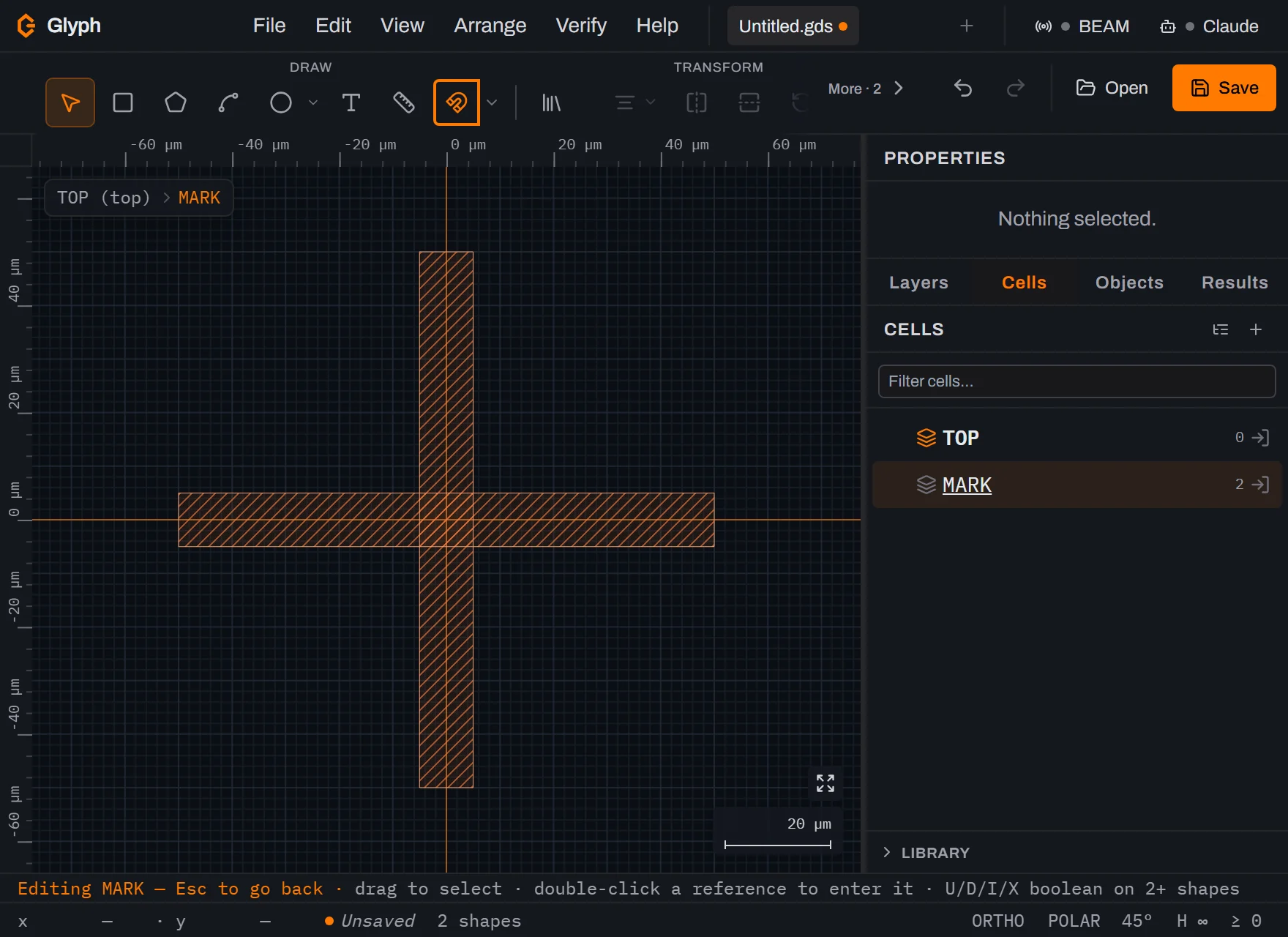Open the snap options dropdown arrow
This screenshot has width=1288, height=937.
(x=492, y=102)
